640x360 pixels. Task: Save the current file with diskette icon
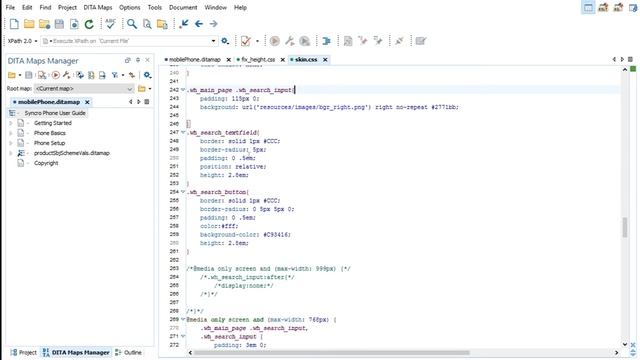coord(59,24)
